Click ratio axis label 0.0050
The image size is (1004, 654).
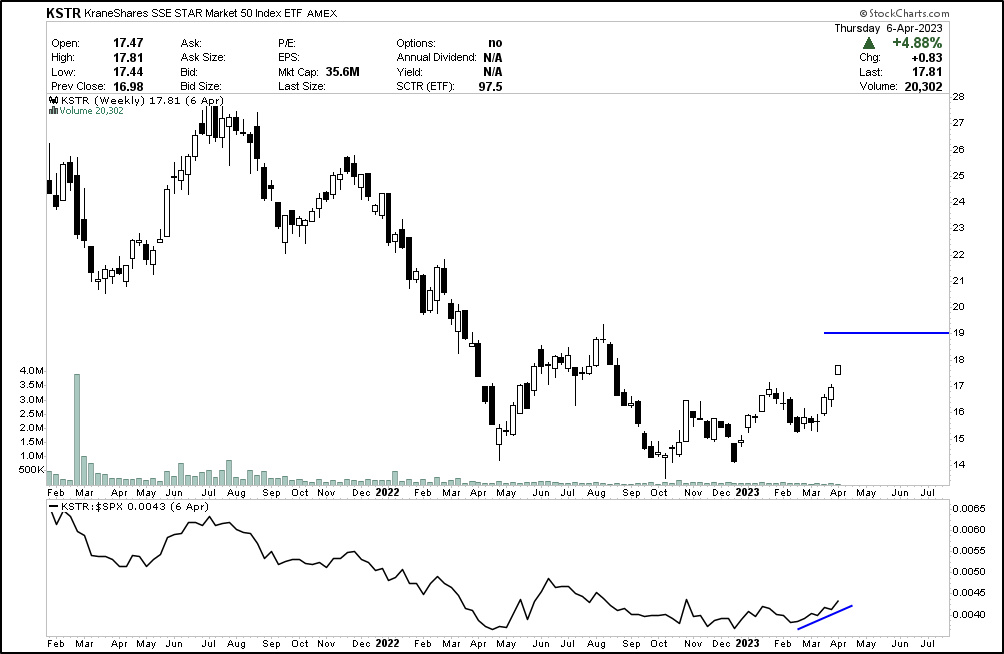point(969,572)
